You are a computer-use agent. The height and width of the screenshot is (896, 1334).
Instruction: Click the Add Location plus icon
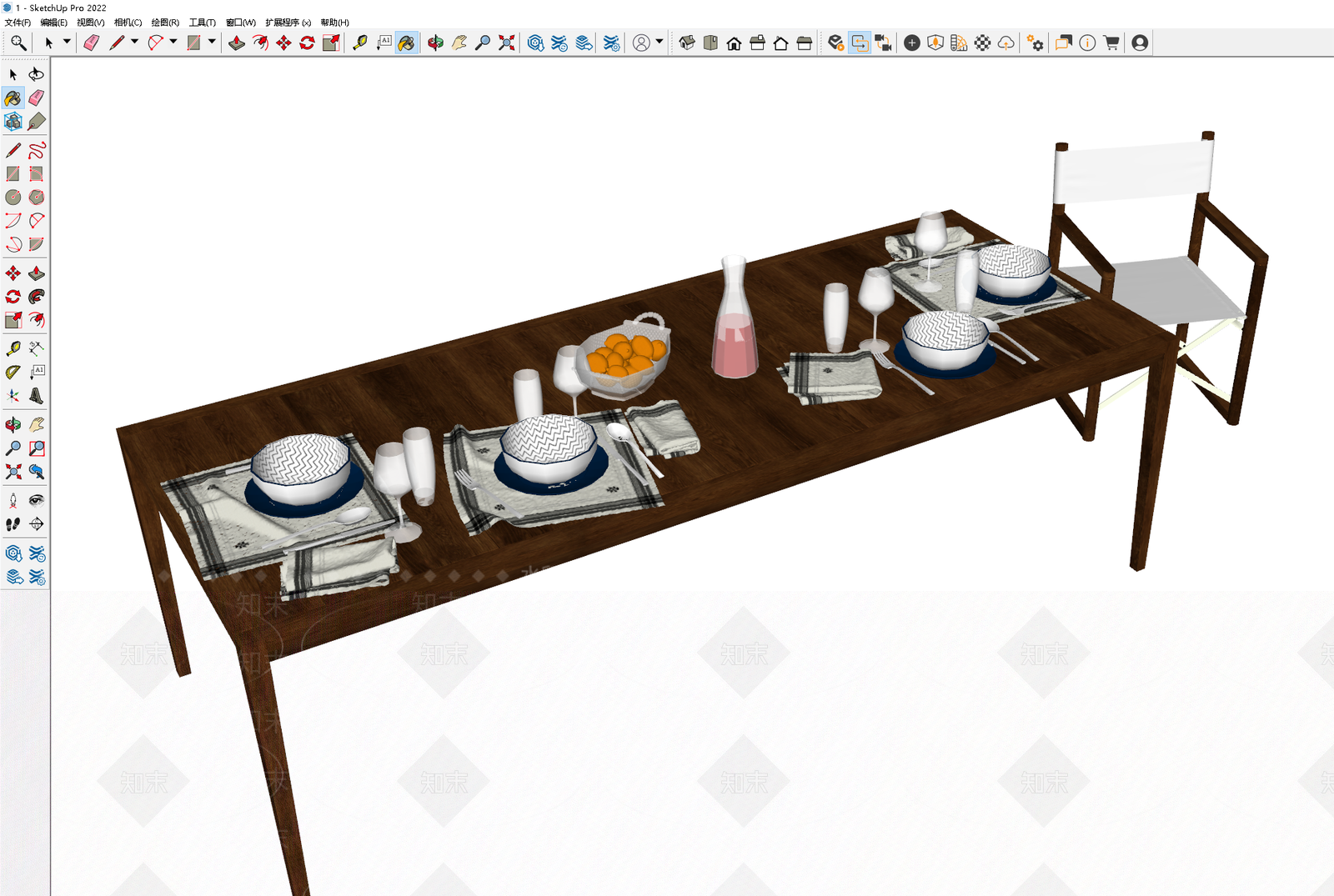912,43
